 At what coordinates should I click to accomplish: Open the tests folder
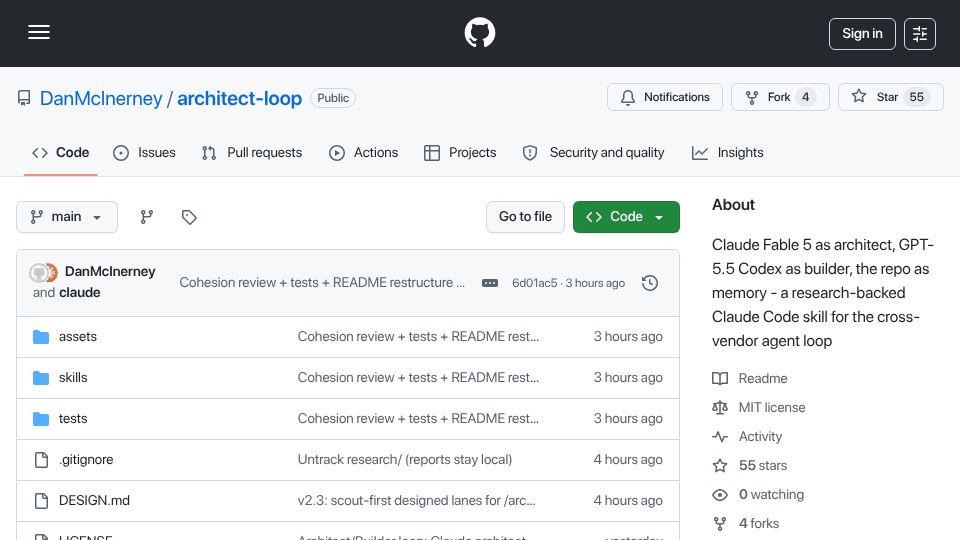(x=73, y=419)
